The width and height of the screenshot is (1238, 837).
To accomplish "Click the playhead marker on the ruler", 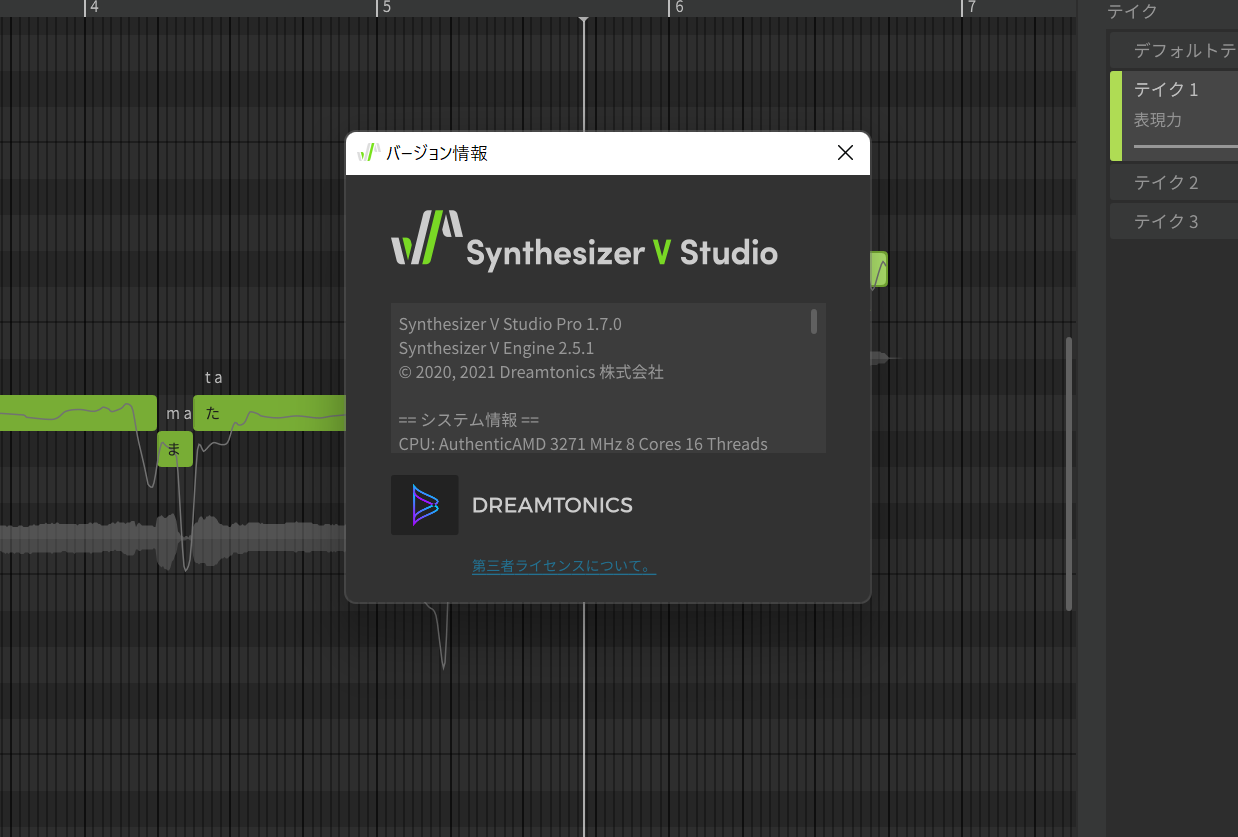I will (x=584, y=19).
